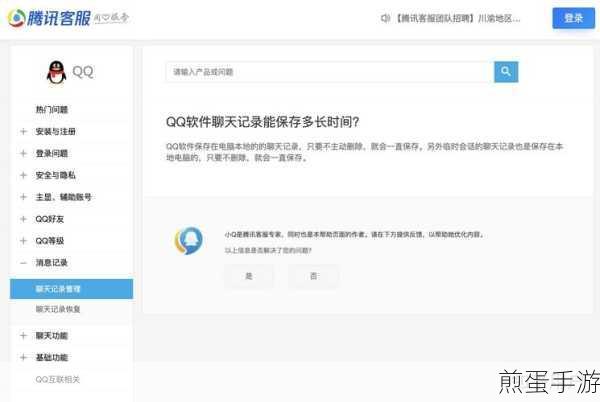The image size is (600, 402).
Task: Click the QQ penguin icon
Action: click(x=56, y=72)
